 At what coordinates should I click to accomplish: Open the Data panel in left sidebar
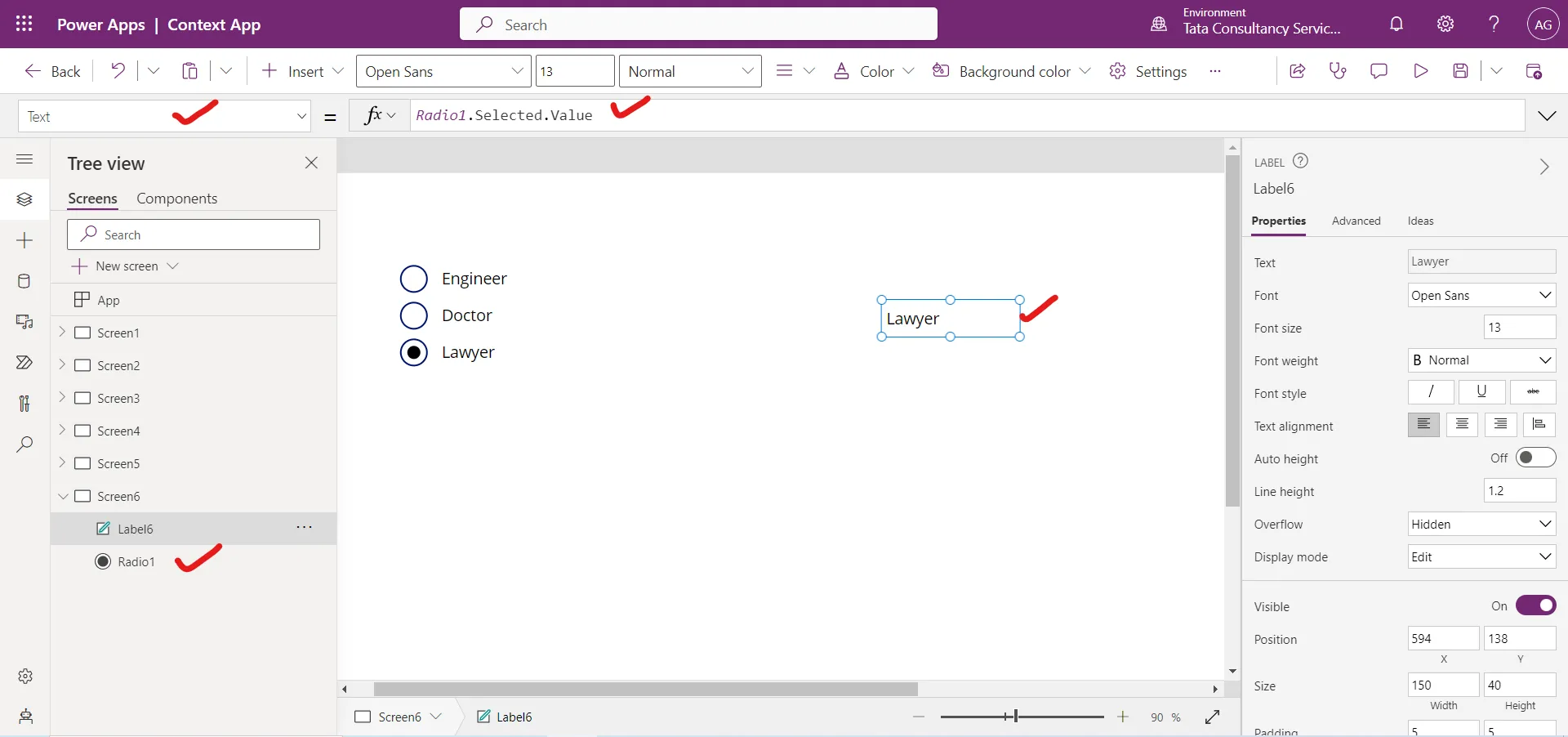(24, 281)
